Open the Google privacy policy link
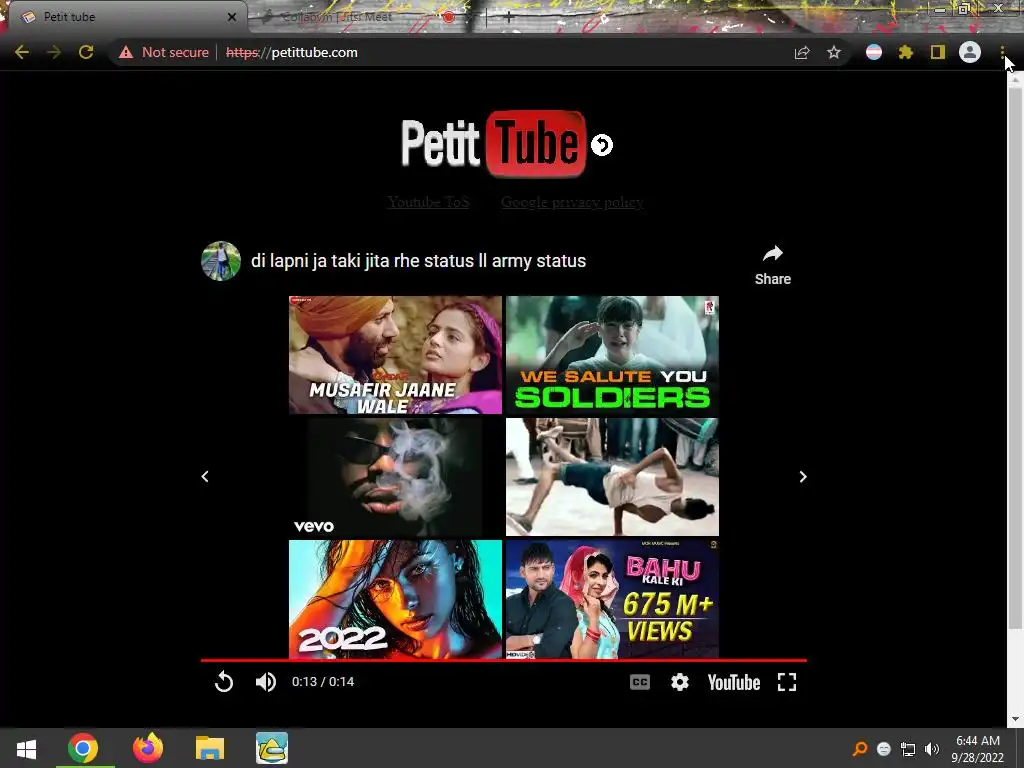This screenshot has height=768, width=1024. [x=572, y=202]
